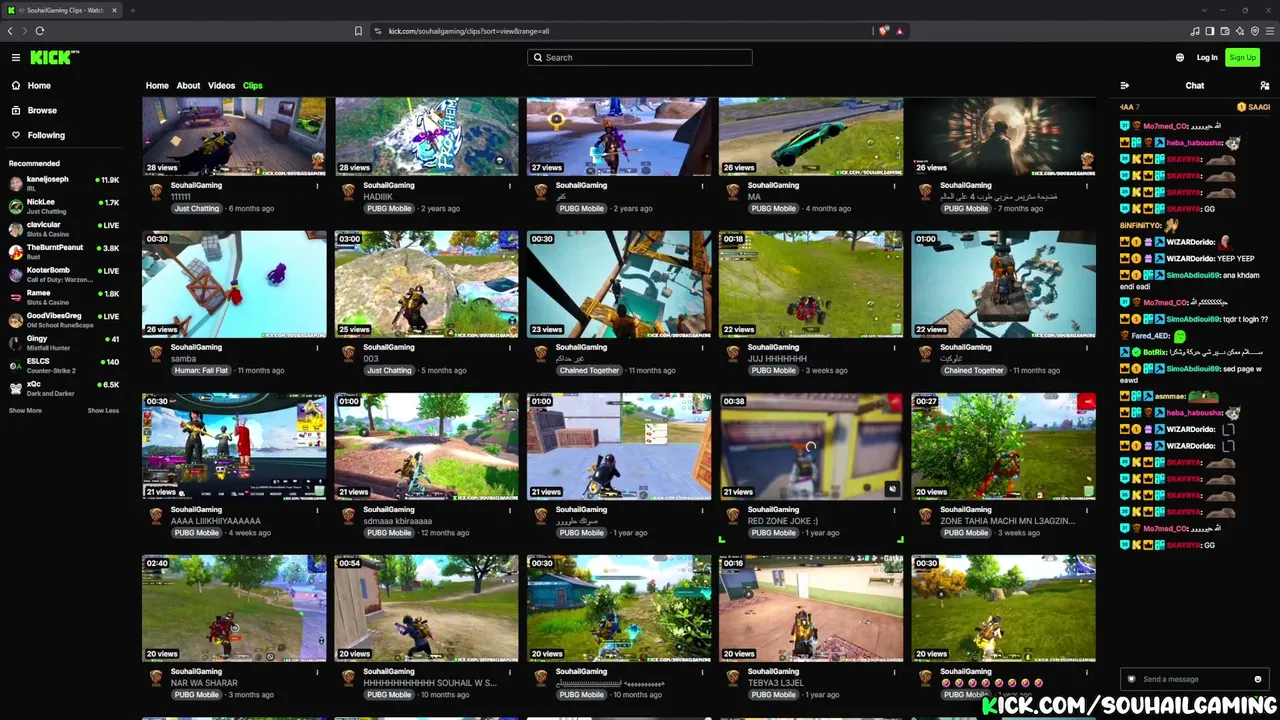View site information icon in address bar
The height and width of the screenshot is (720, 1280).
tap(378, 31)
